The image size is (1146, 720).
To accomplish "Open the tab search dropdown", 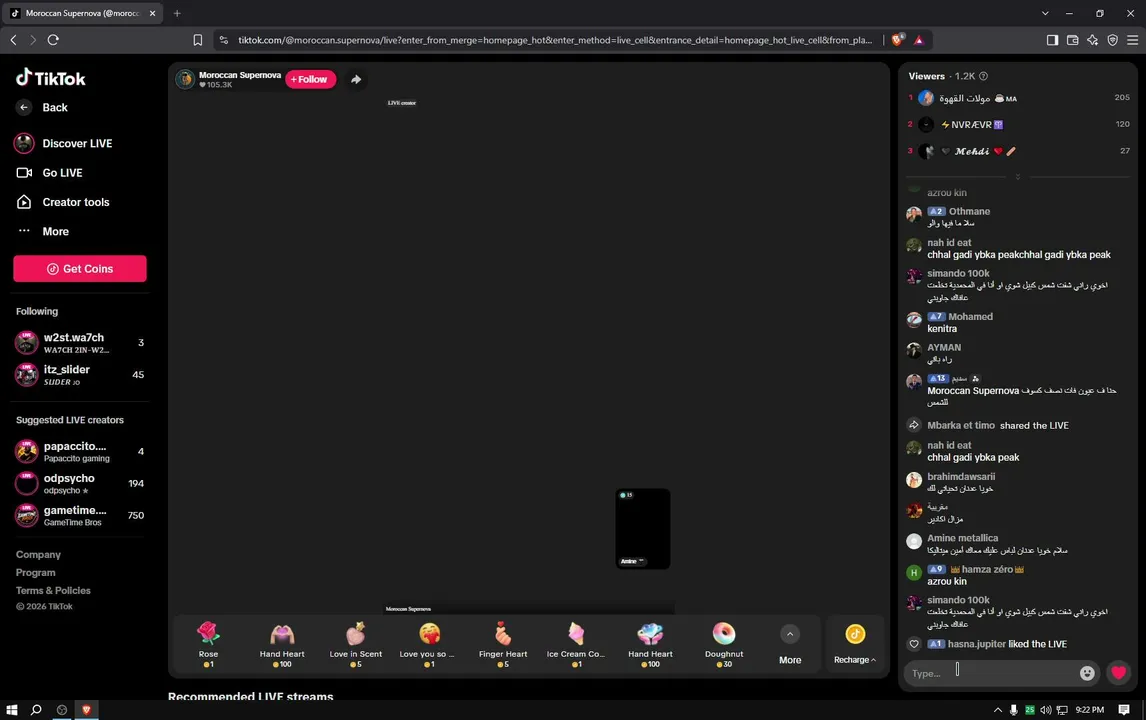I will click(1045, 13).
